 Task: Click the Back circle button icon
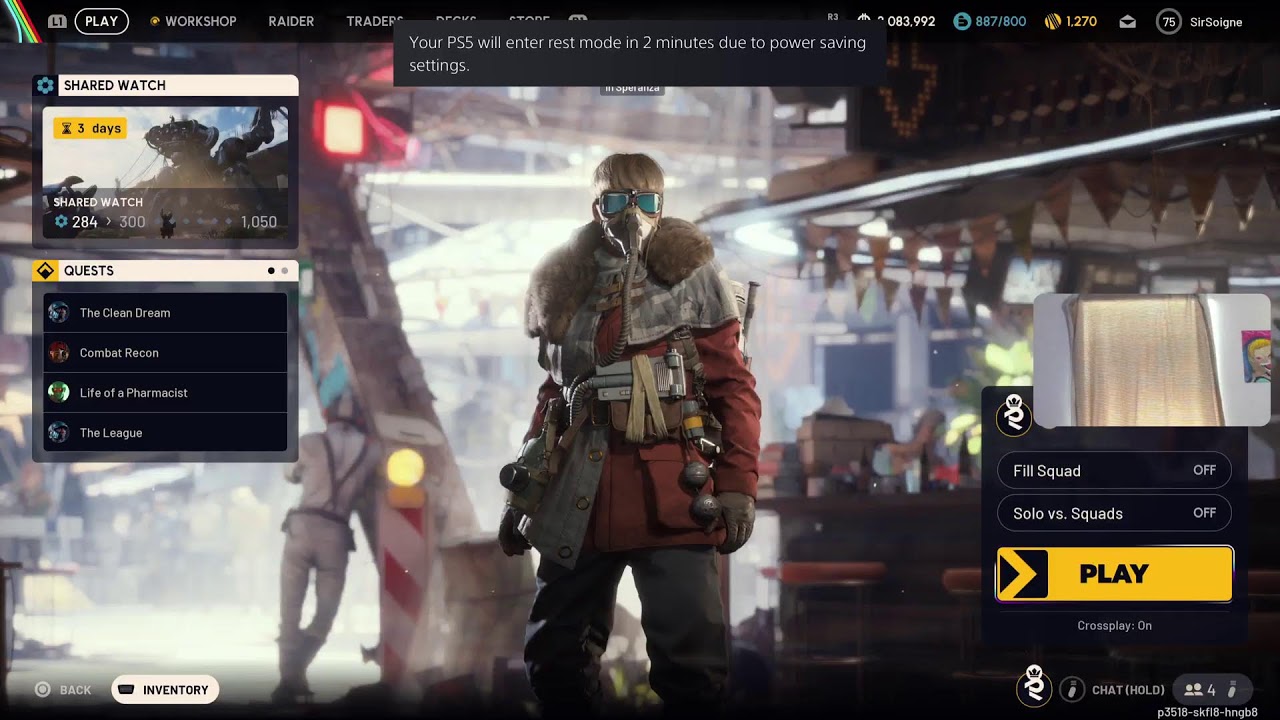point(42,690)
